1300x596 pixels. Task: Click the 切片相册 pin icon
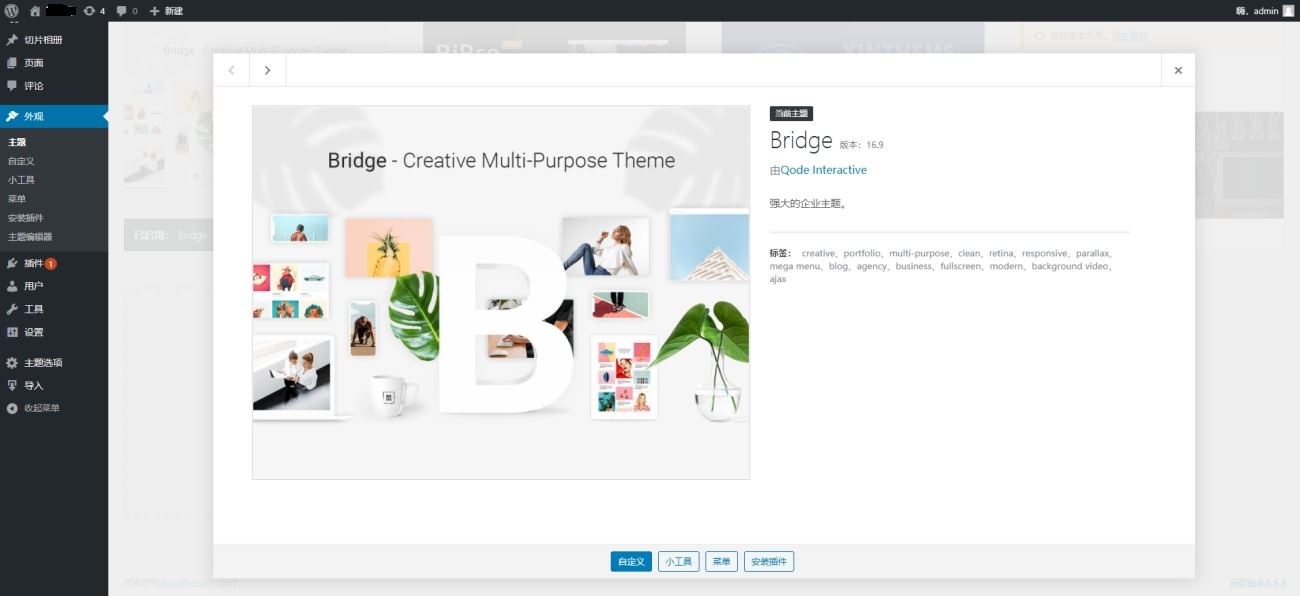12,40
